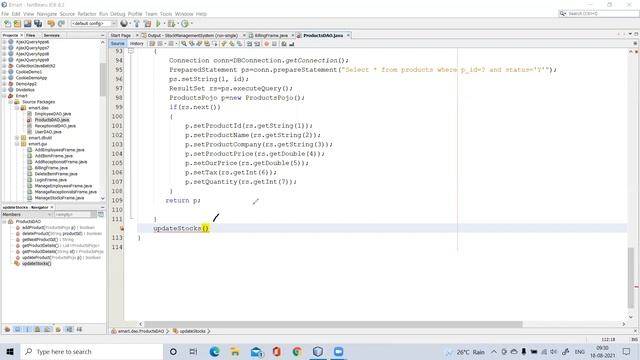
Task: Open the Refactor menu
Action: 87,14
